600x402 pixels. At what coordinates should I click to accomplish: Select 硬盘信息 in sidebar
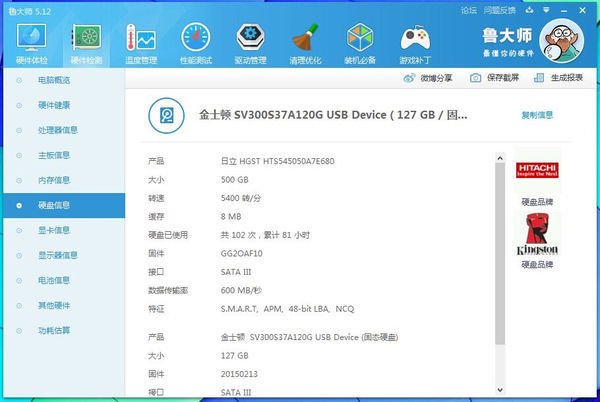64,205
